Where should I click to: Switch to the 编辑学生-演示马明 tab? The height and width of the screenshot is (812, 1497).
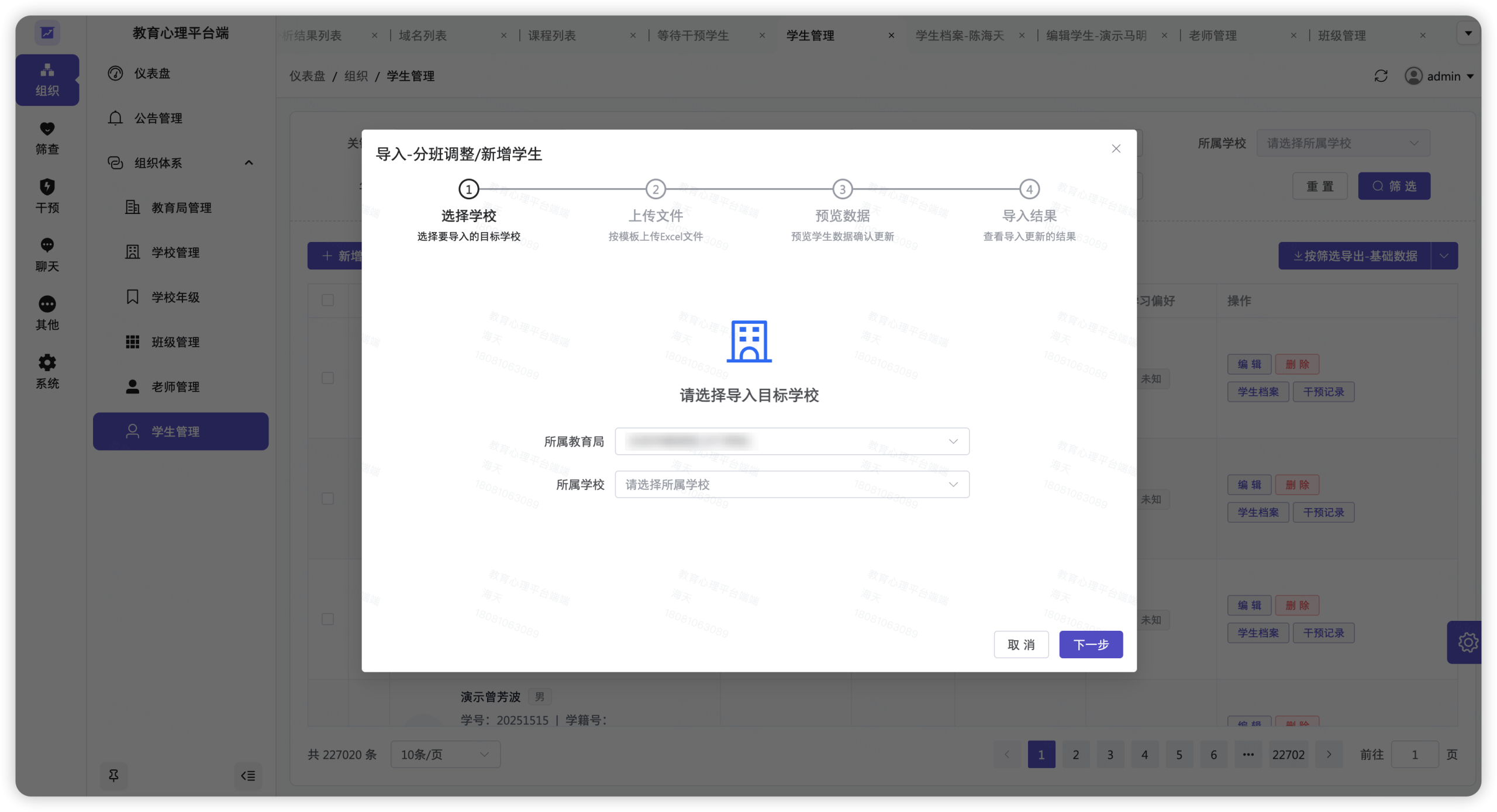click(1095, 36)
